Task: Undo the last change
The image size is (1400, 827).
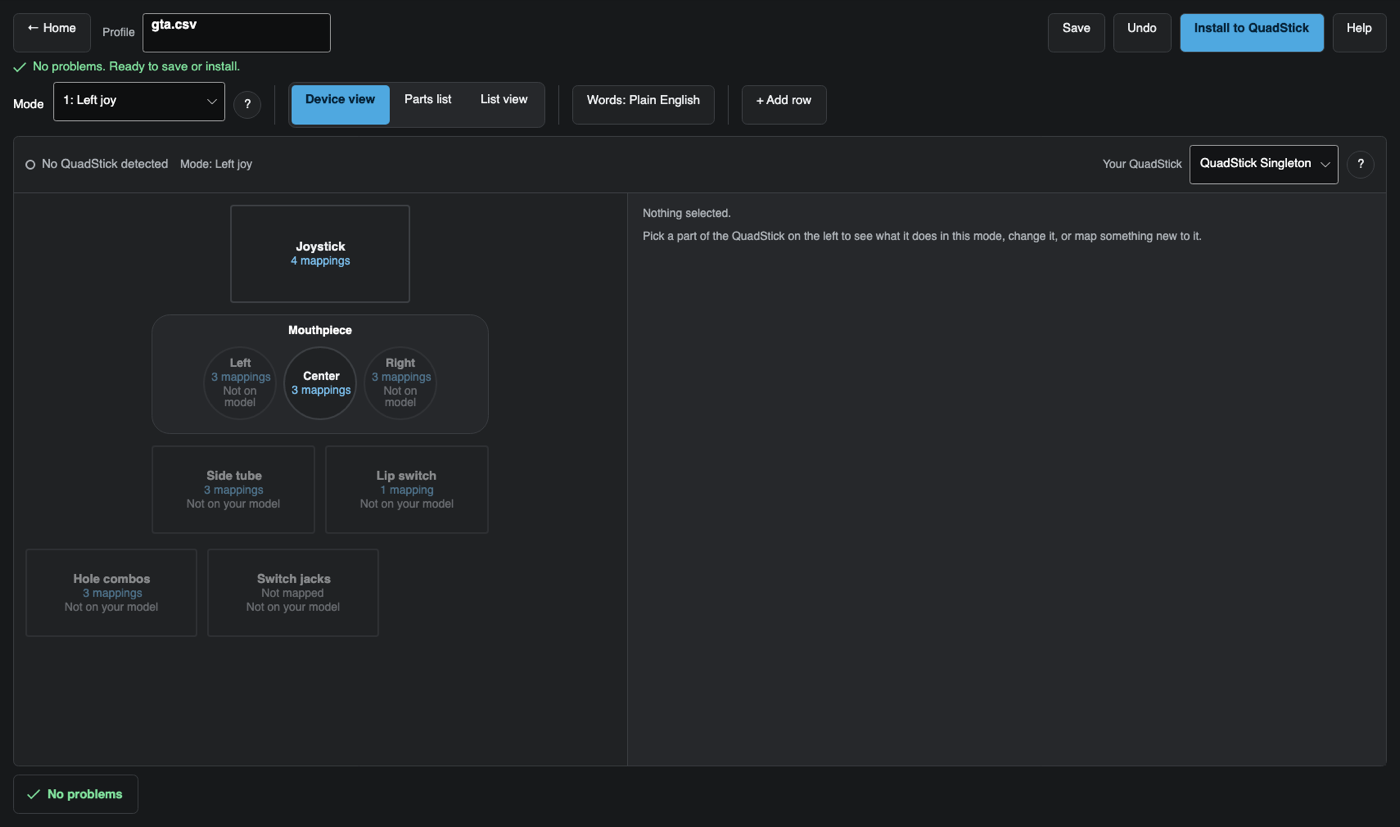Action: point(1142,33)
